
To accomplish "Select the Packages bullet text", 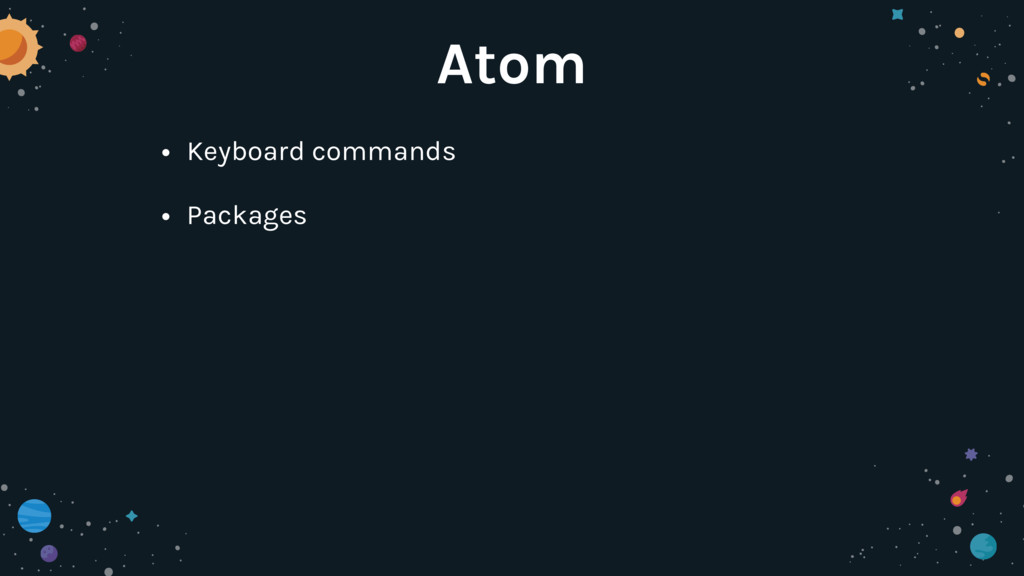I will pos(247,216).
